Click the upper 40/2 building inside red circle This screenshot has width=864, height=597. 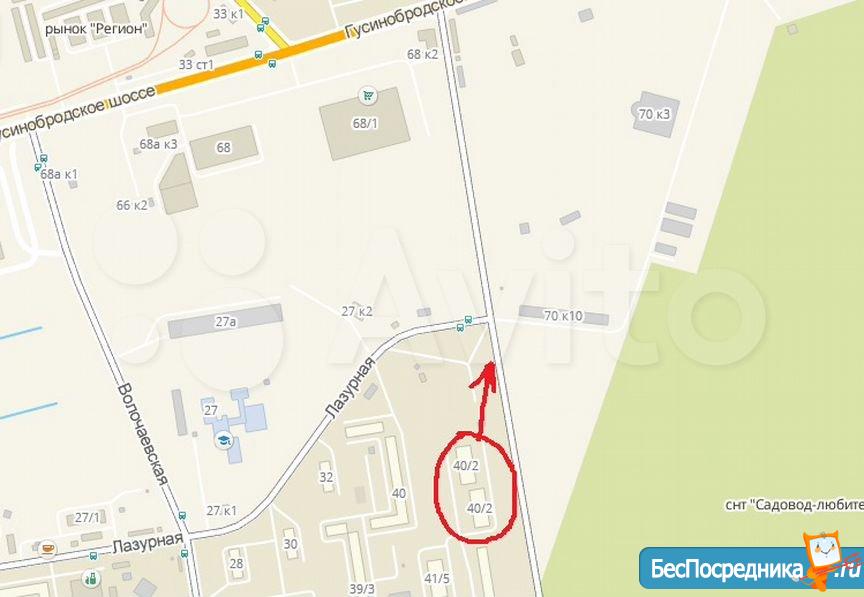[x=466, y=466]
